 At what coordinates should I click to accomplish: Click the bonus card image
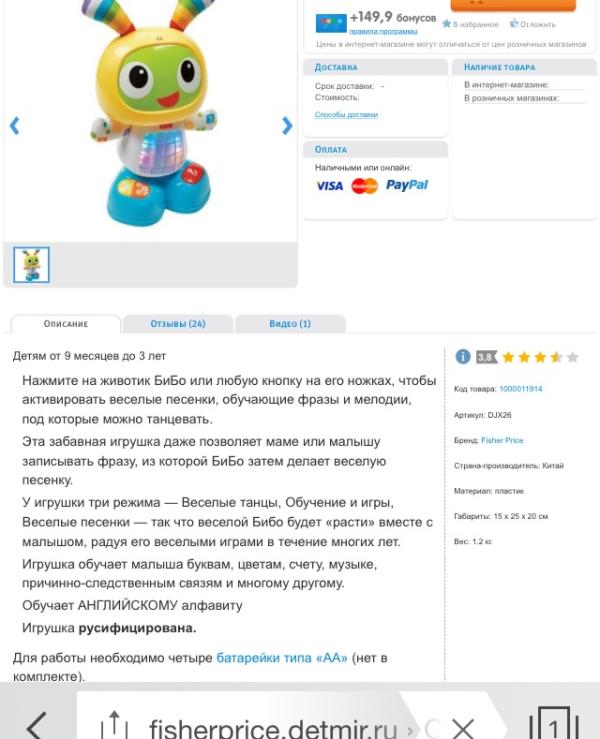tap(331, 23)
